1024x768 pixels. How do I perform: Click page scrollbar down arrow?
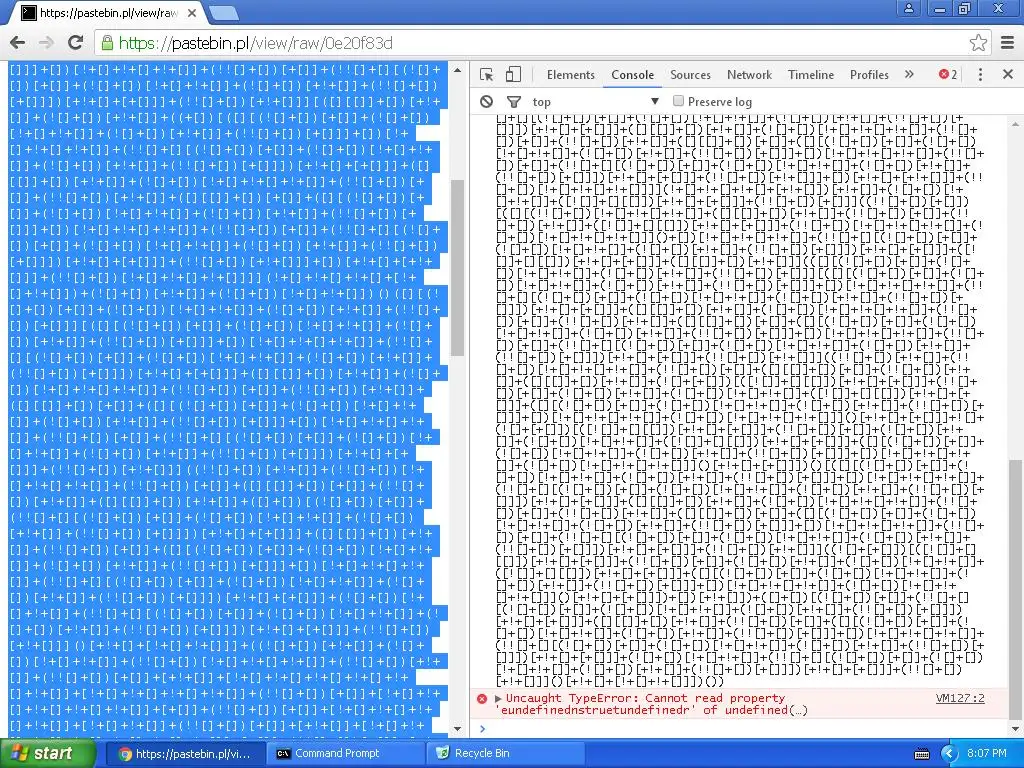[x=457, y=729]
